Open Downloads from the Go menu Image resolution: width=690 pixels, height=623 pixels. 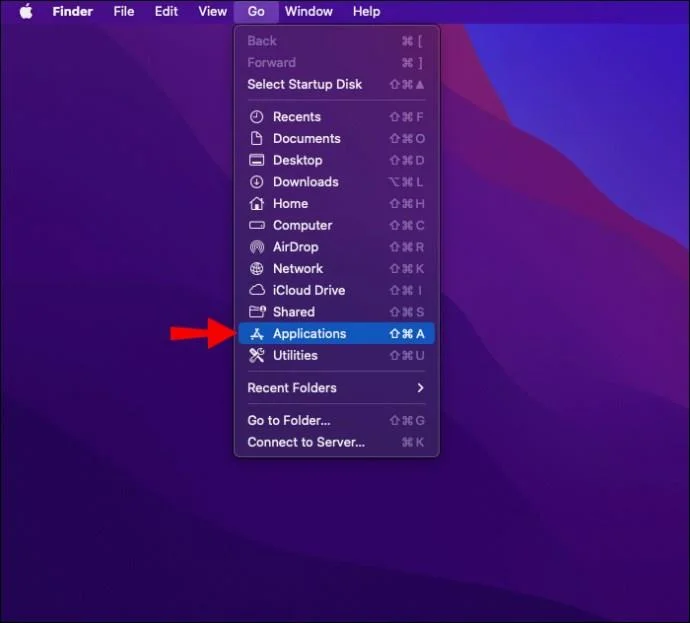[x=337, y=182]
